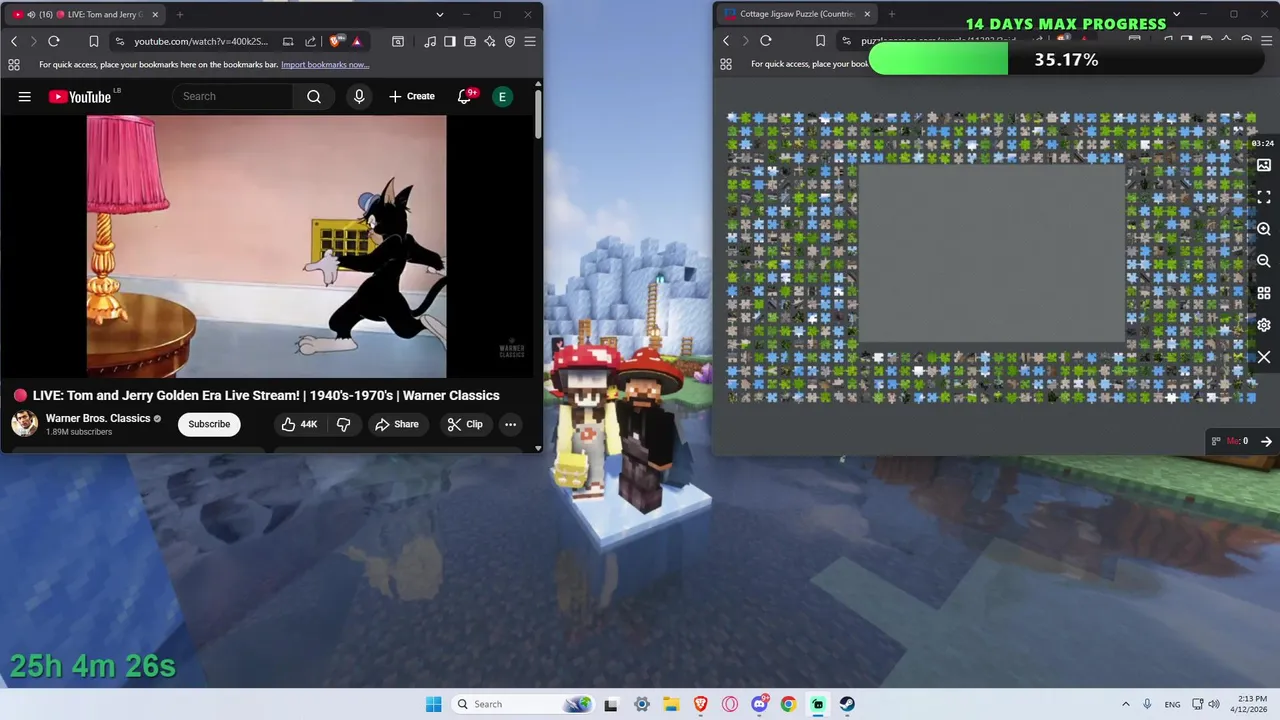Open site settings icon in YouTube address bar
The image size is (1280, 720).
tap(120, 41)
